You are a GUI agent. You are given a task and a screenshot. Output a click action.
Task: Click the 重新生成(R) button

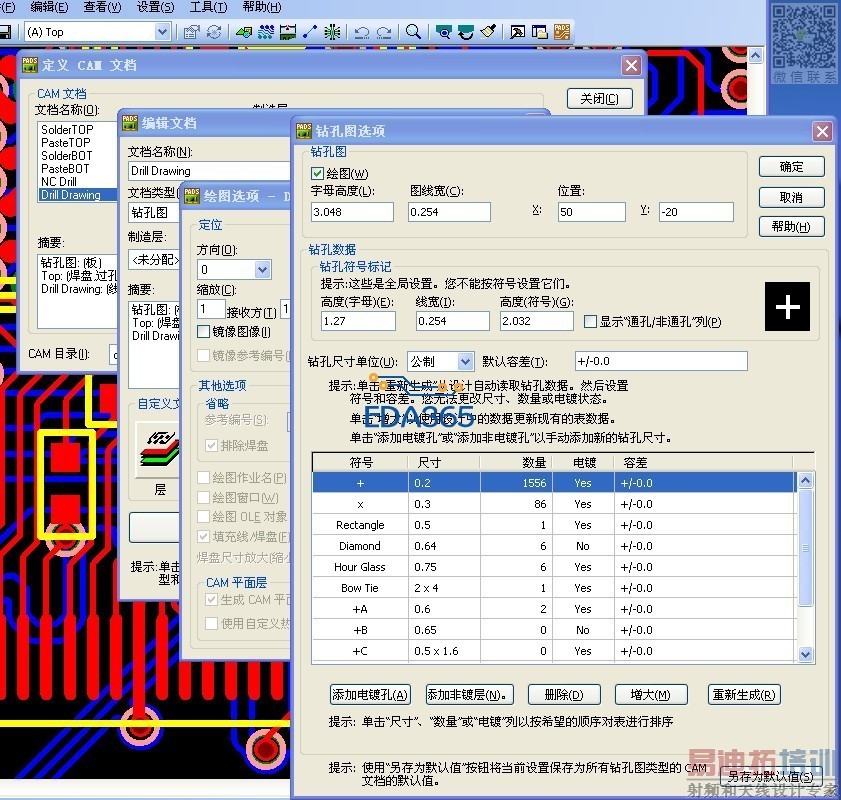tap(744, 695)
